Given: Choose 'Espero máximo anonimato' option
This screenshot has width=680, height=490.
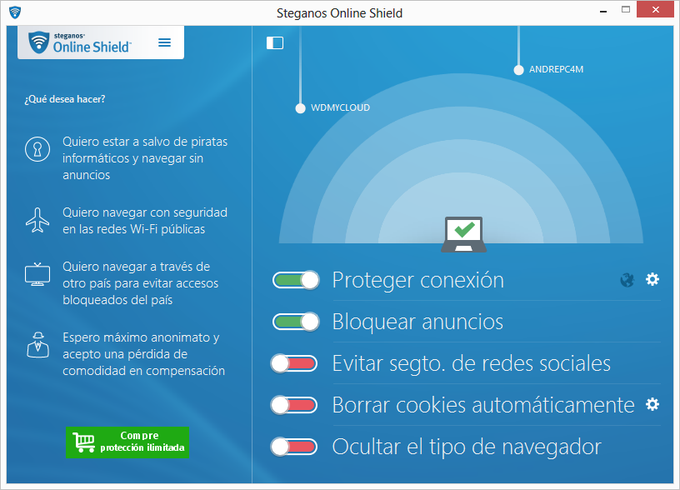Looking at the screenshot, I should (144, 354).
